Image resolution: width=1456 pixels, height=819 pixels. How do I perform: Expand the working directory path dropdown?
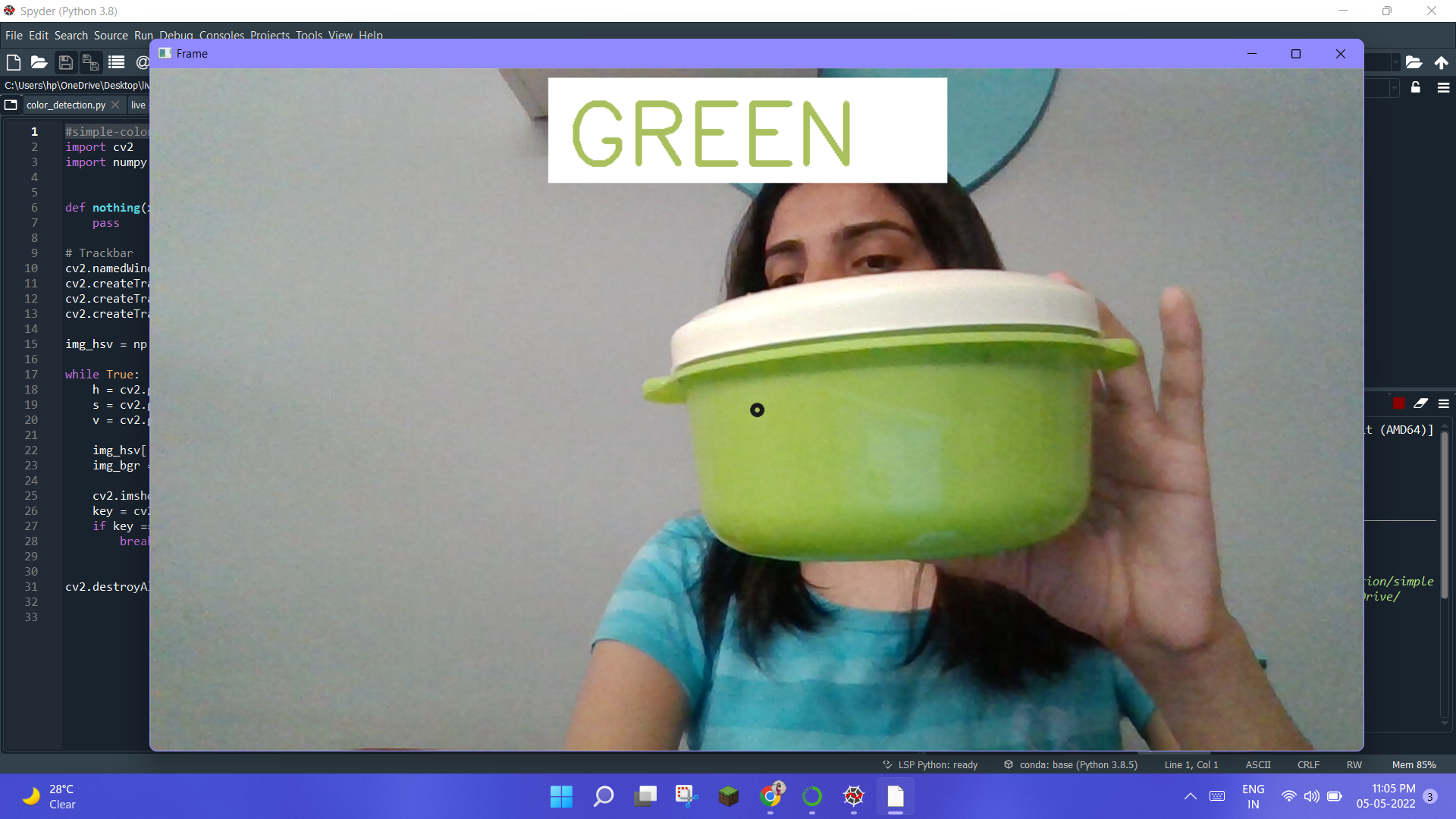tap(1395, 62)
